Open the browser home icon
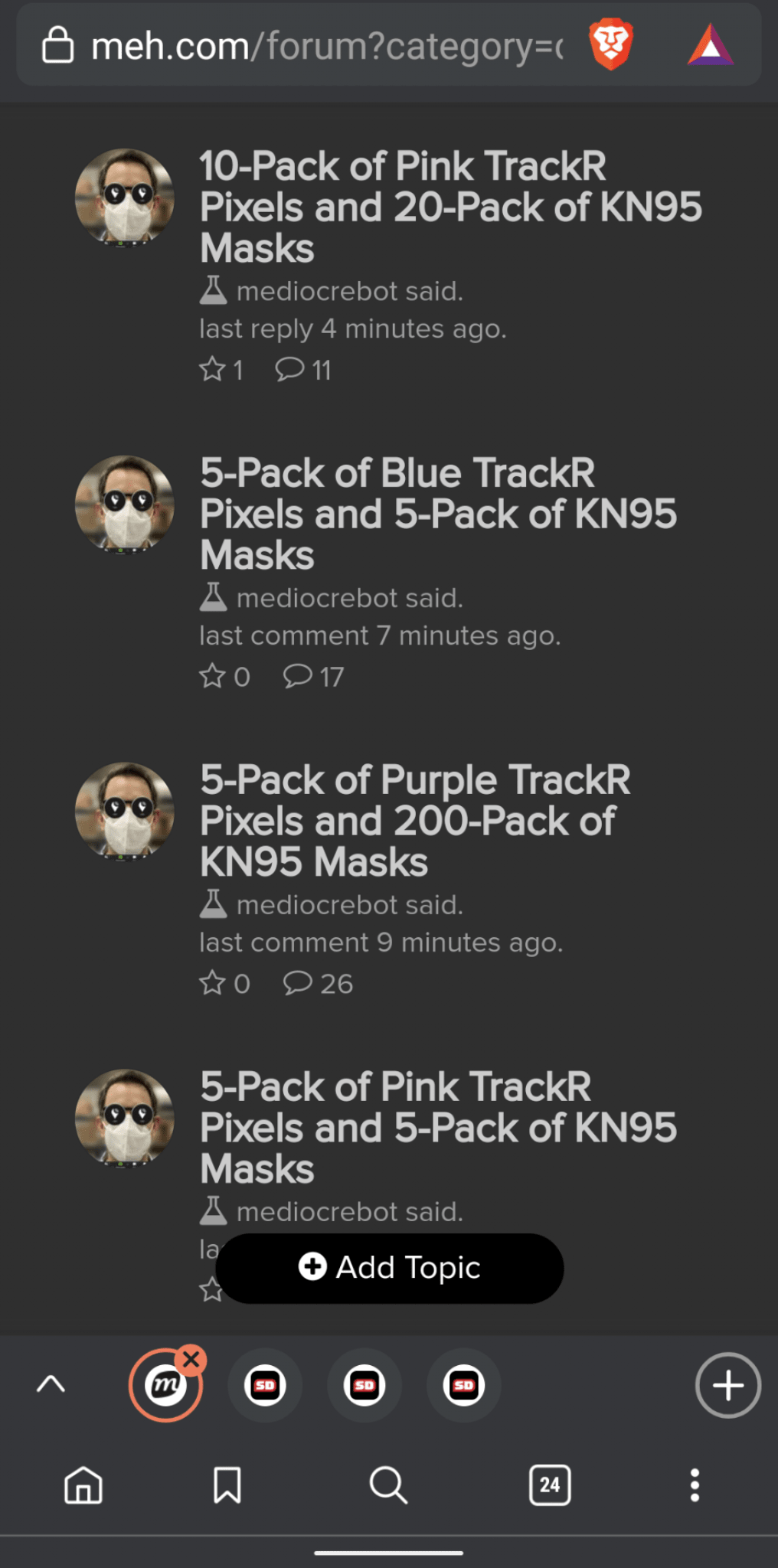Image resolution: width=778 pixels, height=1568 pixels. [83, 1485]
